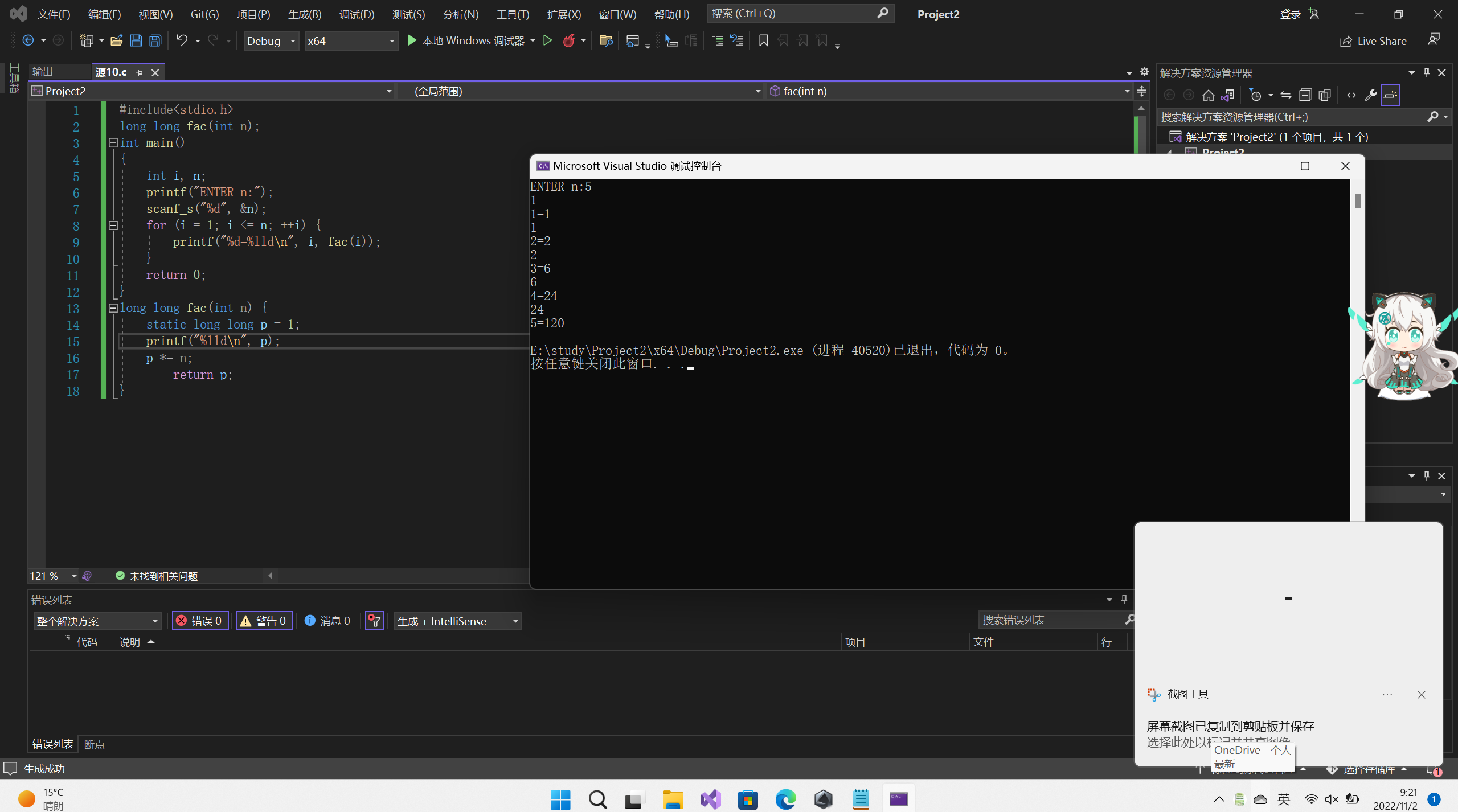This screenshot has height=812, width=1458.
Task: Toggle the Errors 0 filter
Action: click(x=200, y=621)
